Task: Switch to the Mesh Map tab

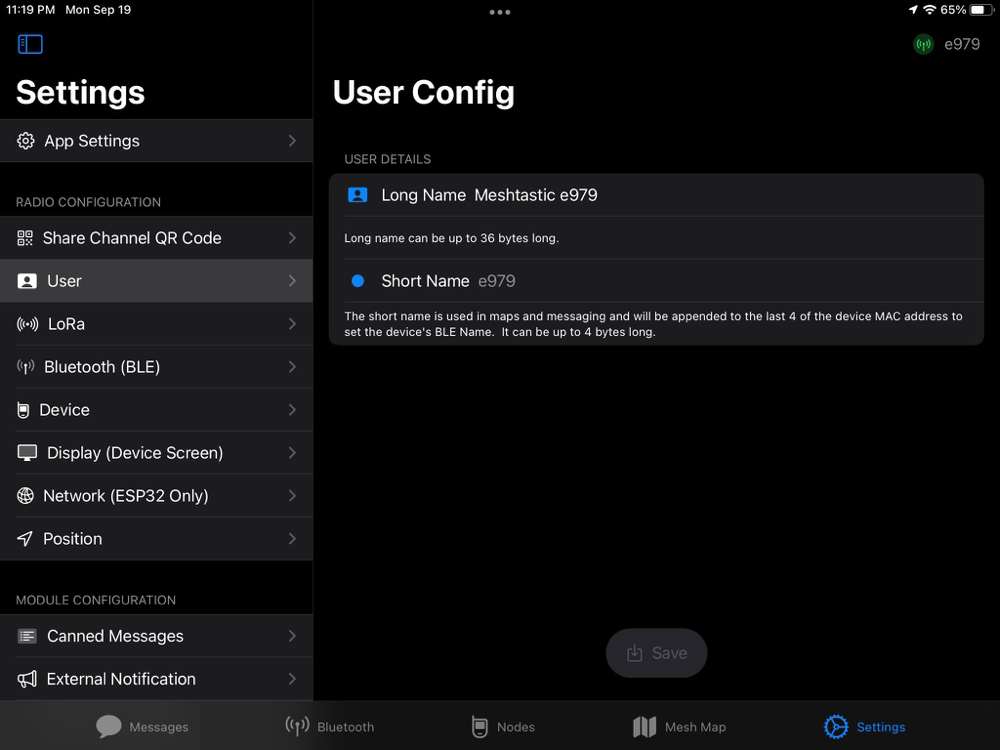Action: pos(679,726)
